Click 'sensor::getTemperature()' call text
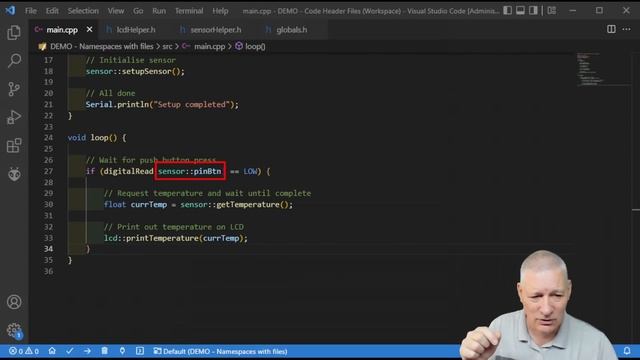640x360 pixels. click(x=234, y=204)
